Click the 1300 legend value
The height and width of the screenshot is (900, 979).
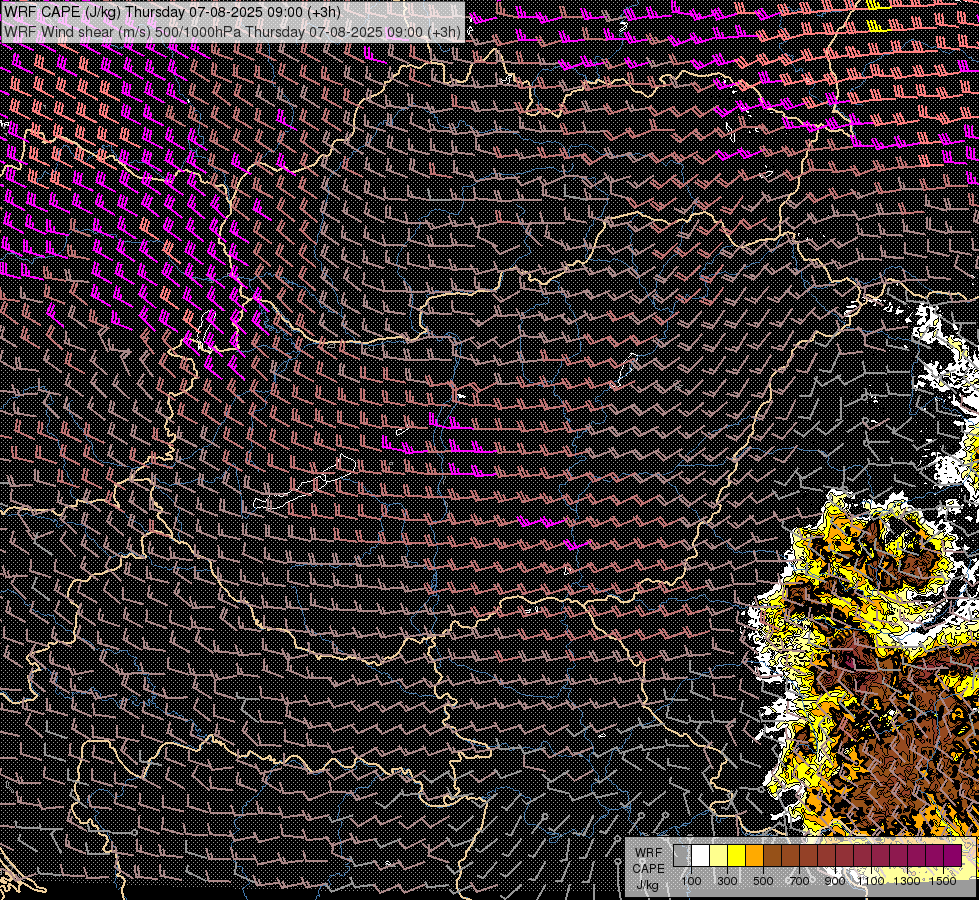(x=907, y=881)
